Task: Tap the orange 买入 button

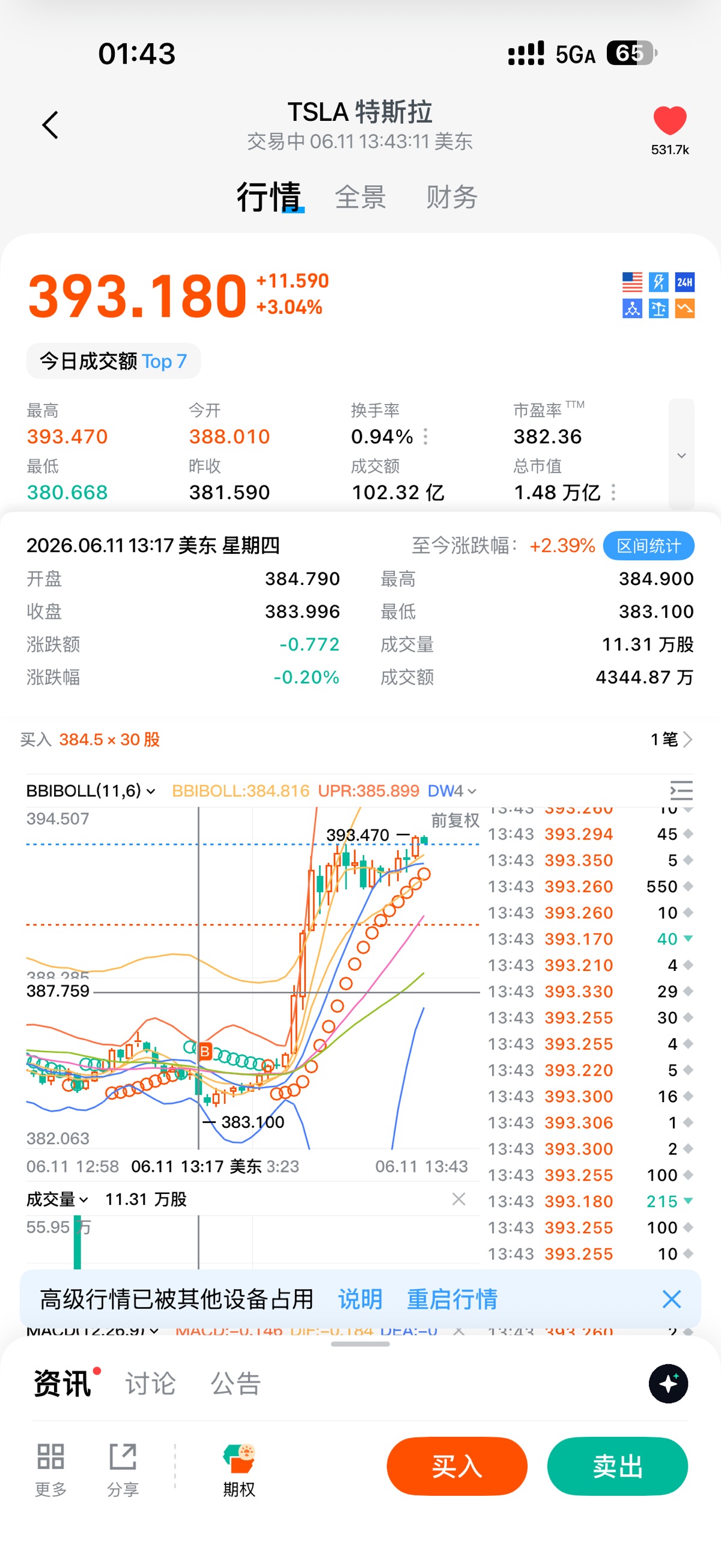Action: tap(457, 1466)
